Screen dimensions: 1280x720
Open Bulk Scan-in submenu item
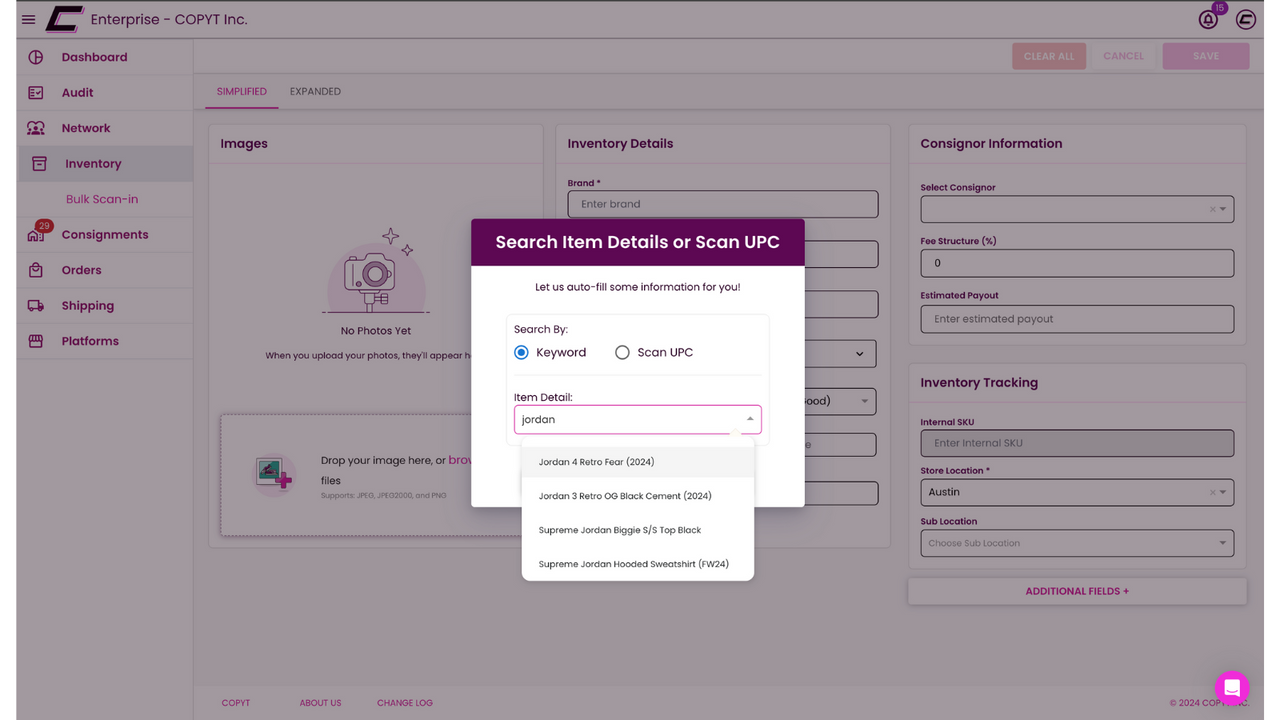point(102,199)
